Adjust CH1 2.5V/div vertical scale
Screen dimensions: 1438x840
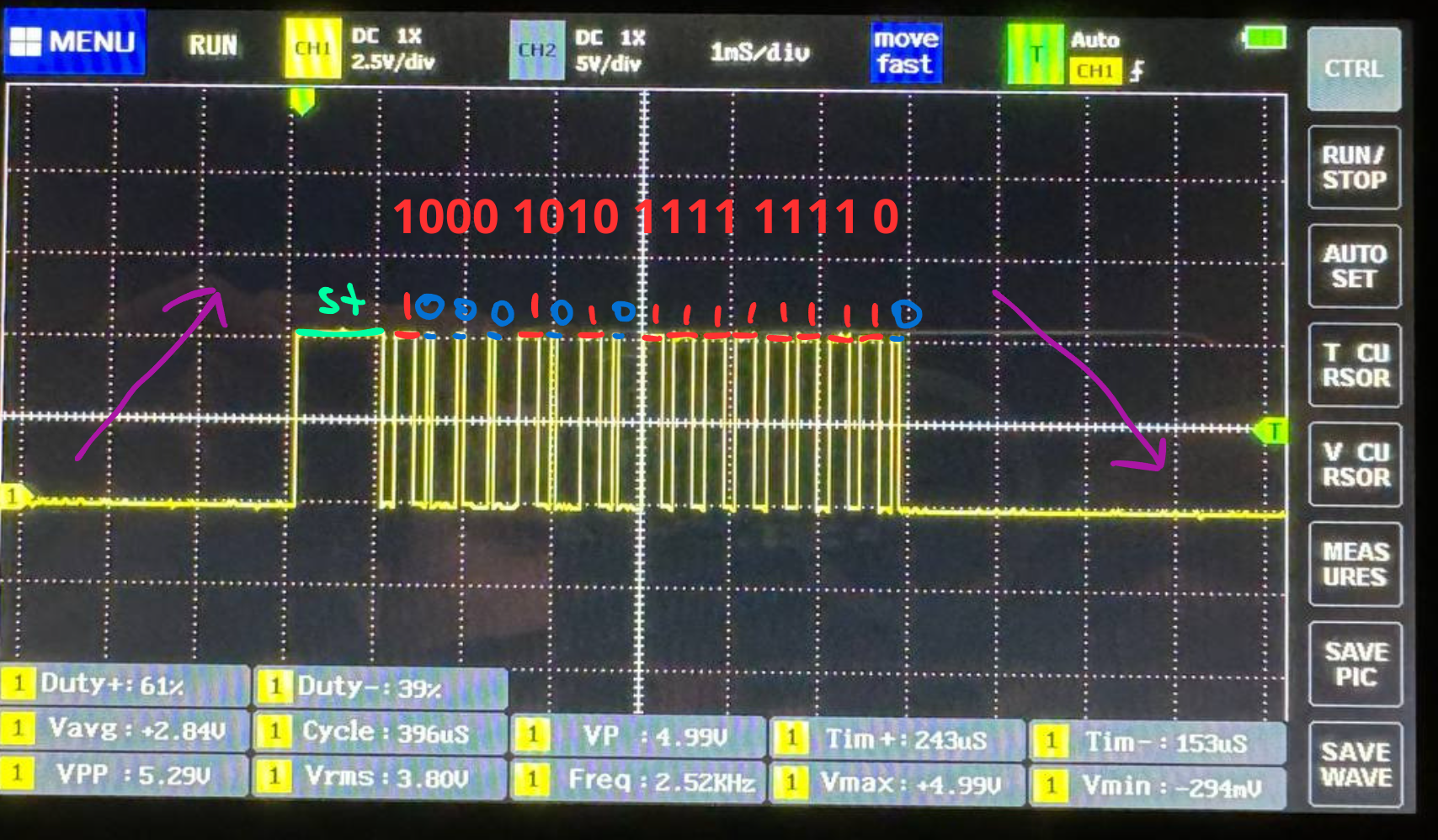(x=392, y=61)
